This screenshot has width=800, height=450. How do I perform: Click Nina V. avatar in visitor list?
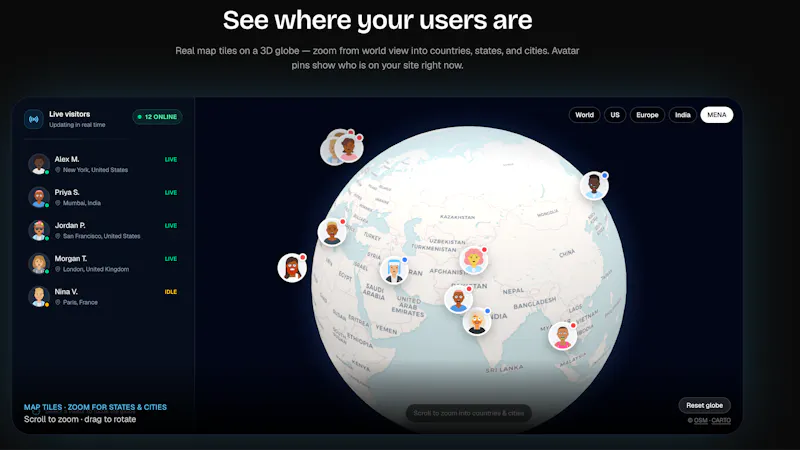(x=39, y=297)
